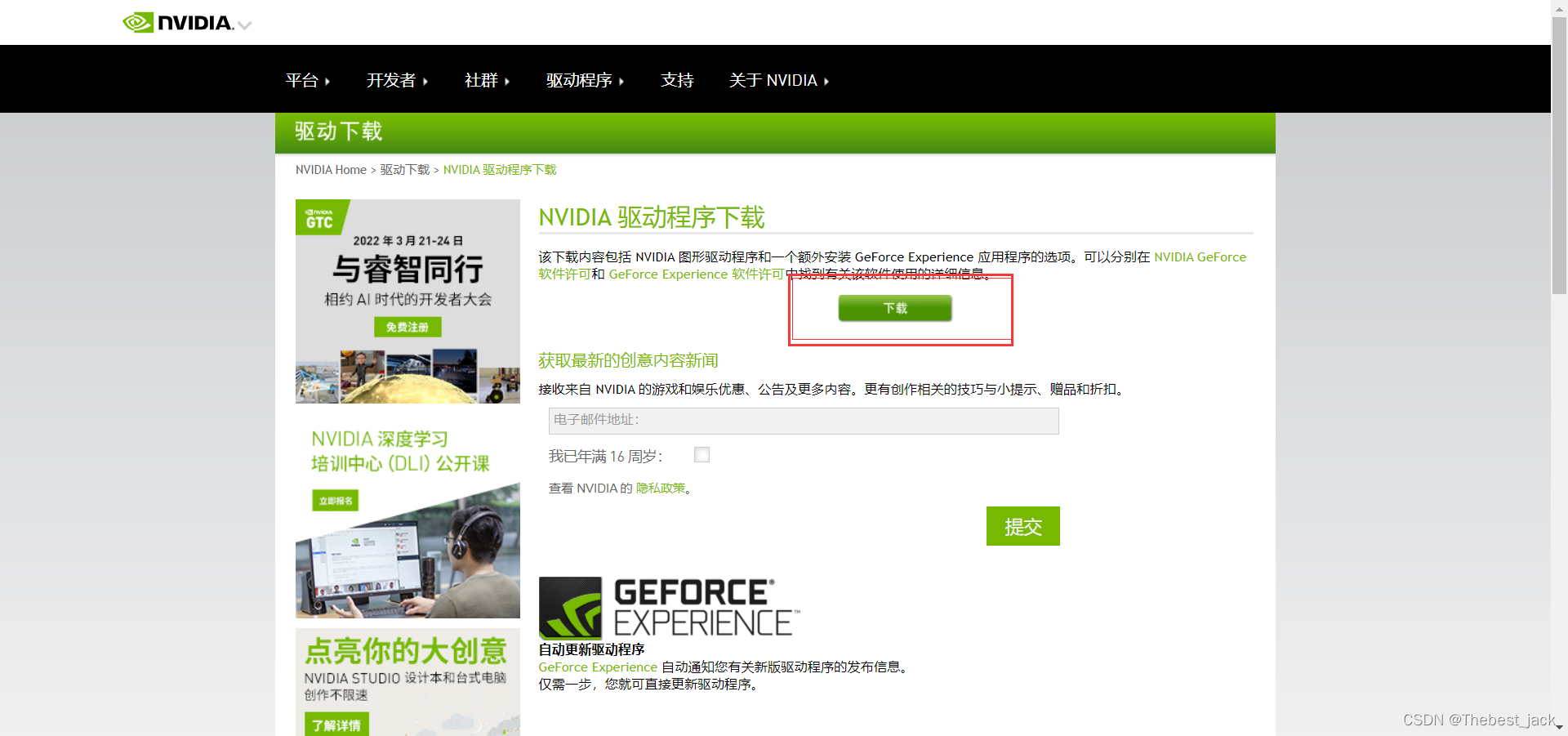Open the GeForce Experience 软件许可 link
The image size is (1568, 736).
click(697, 274)
